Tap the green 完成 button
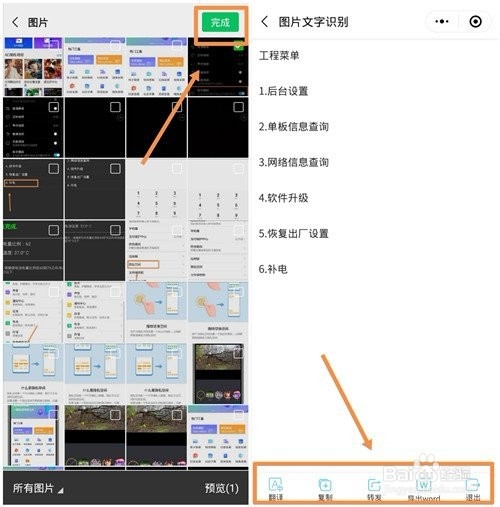The width and height of the screenshot is (500, 507). [x=220, y=22]
